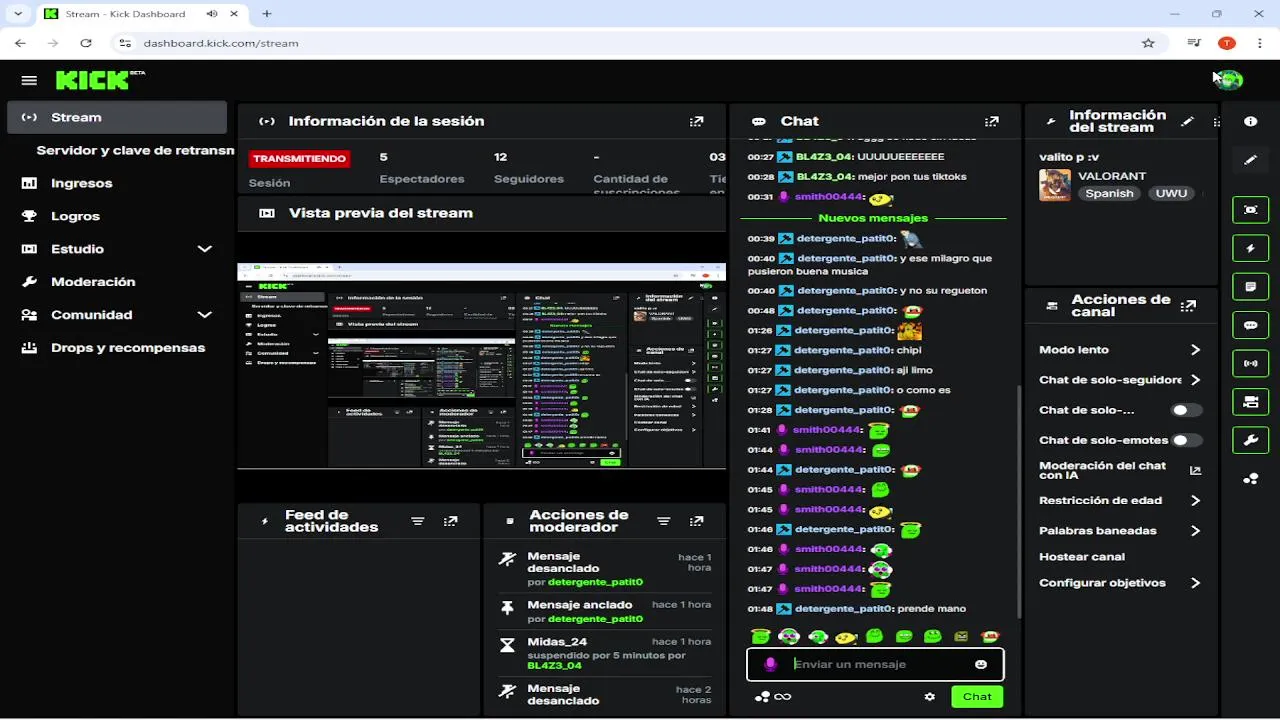
Task: Click the pencil icon in right sidebar
Action: pyautogui.click(x=1250, y=160)
